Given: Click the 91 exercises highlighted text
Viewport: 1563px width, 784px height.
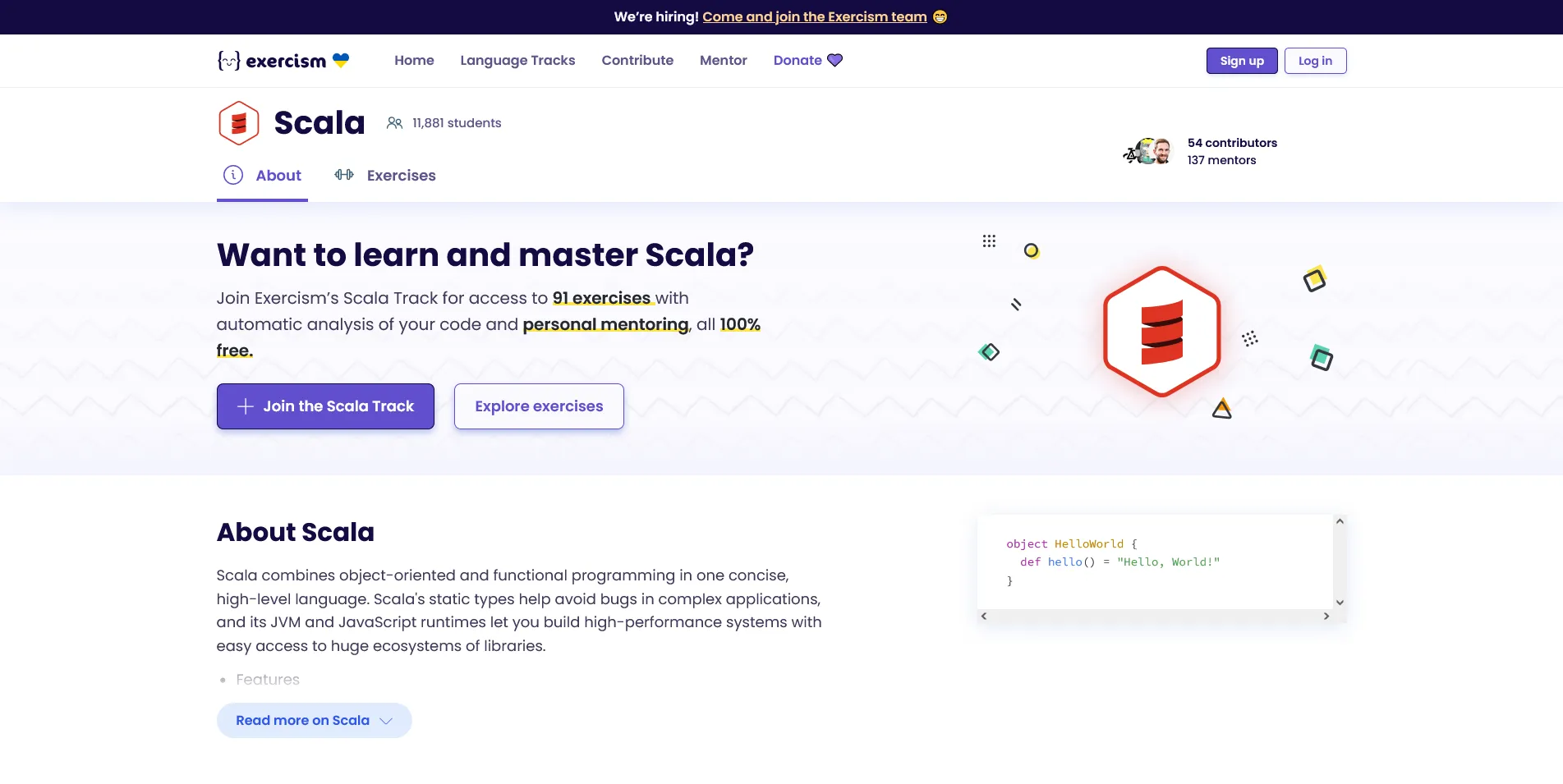Looking at the screenshot, I should pos(601,298).
